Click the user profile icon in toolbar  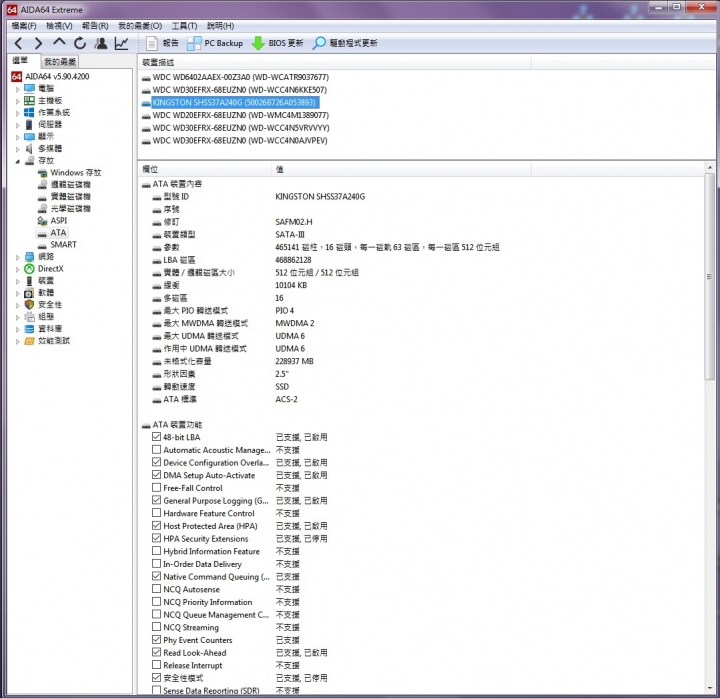101,43
